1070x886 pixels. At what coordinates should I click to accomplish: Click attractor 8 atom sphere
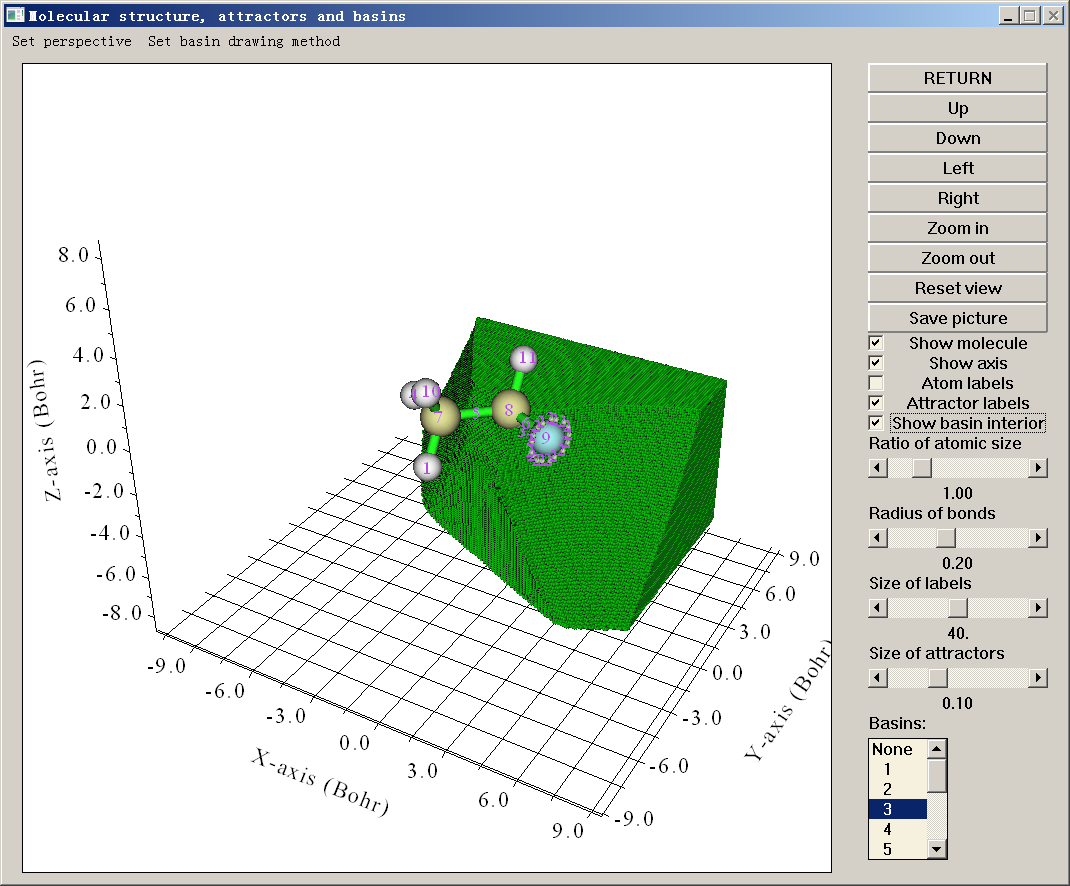click(x=510, y=410)
